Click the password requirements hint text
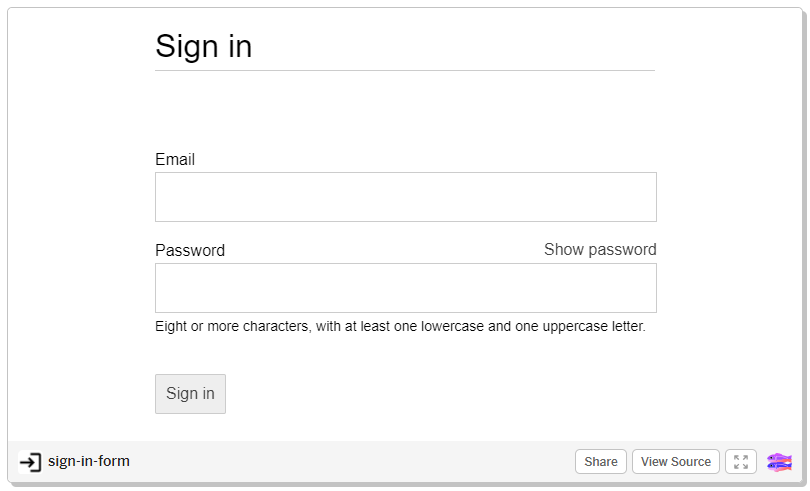 click(x=400, y=327)
